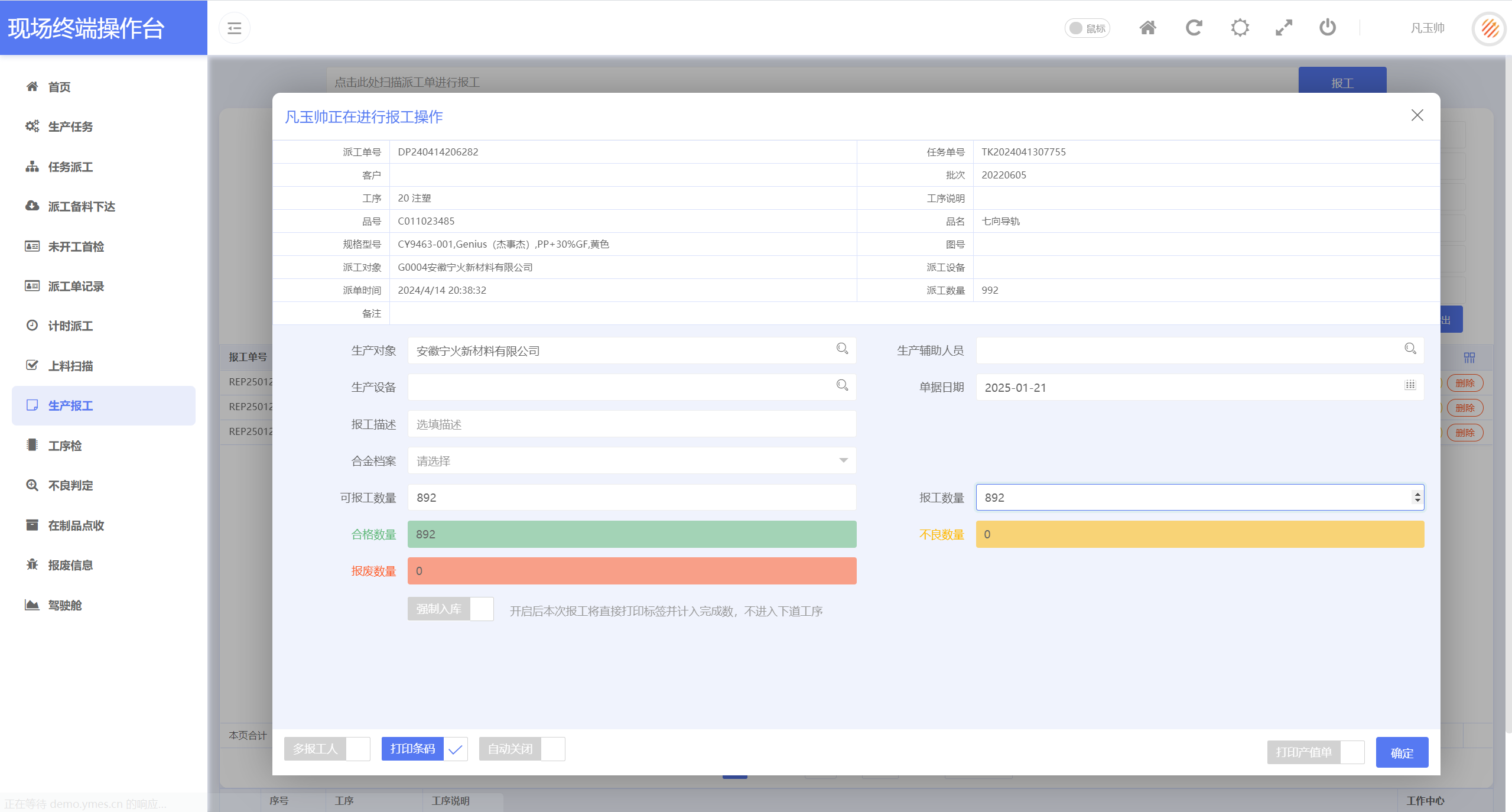Image resolution: width=1512 pixels, height=812 pixels.
Task: Open 上料扫描 in the sidebar
Action: click(x=103, y=366)
